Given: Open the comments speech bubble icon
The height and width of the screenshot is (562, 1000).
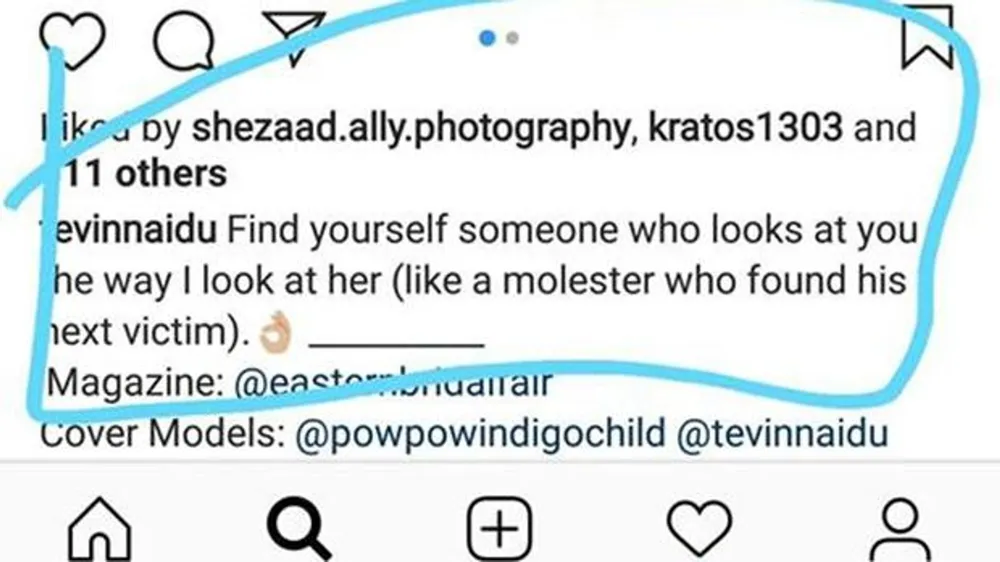Looking at the screenshot, I should click(185, 40).
